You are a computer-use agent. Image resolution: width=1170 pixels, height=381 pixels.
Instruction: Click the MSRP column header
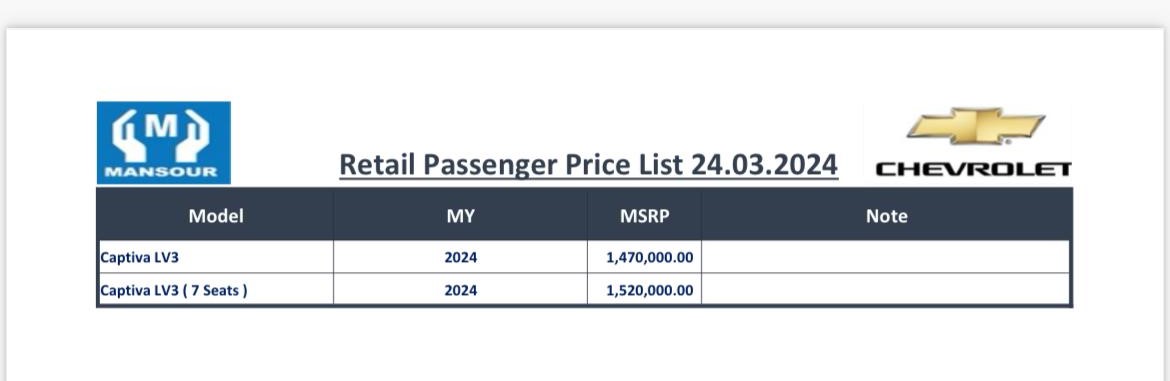[x=645, y=216]
